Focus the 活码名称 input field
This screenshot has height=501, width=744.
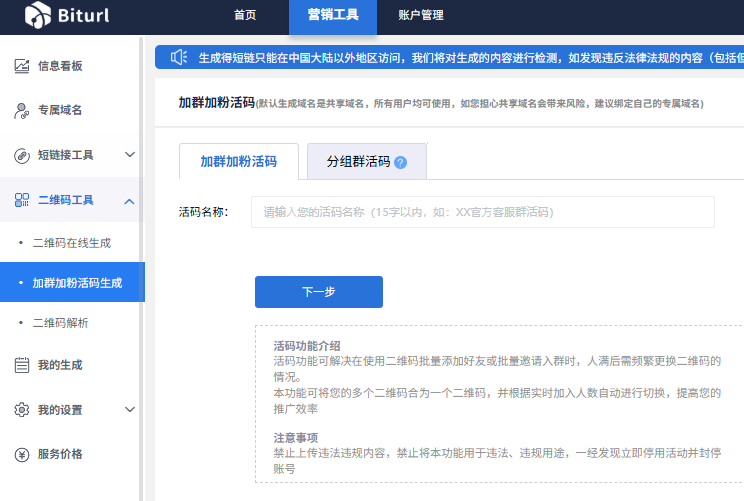point(482,212)
